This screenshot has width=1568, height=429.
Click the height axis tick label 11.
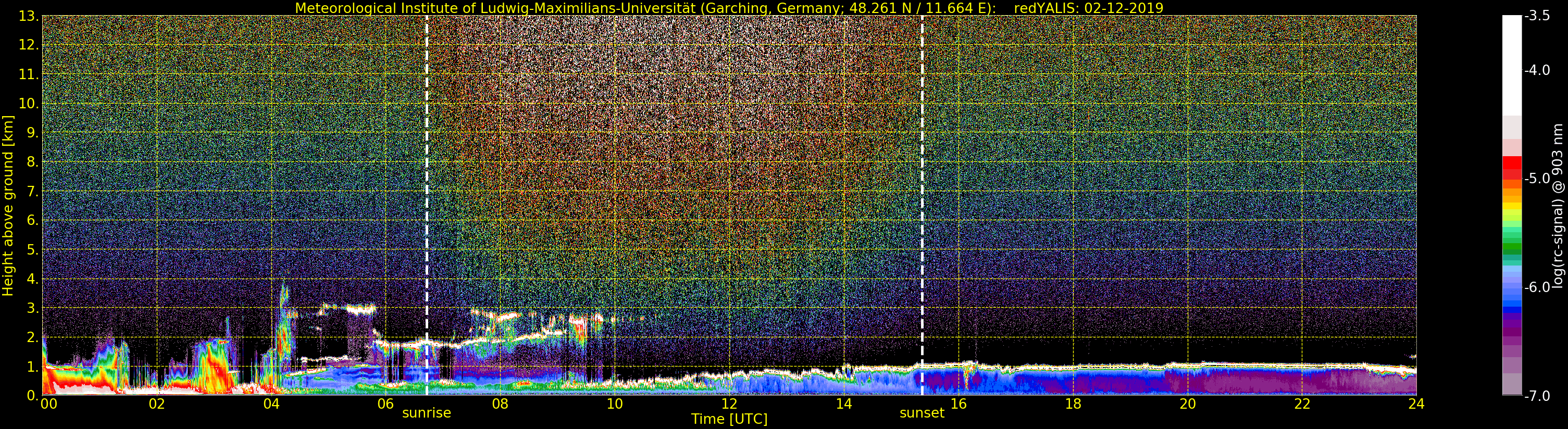(29, 74)
